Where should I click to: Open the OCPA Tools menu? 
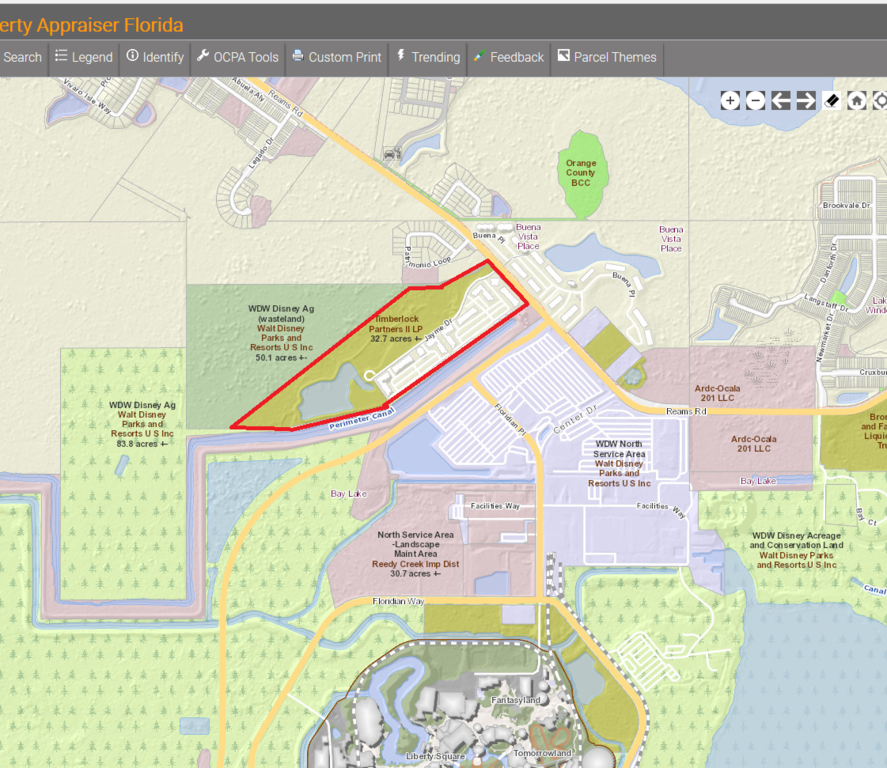[x=237, y=57]
